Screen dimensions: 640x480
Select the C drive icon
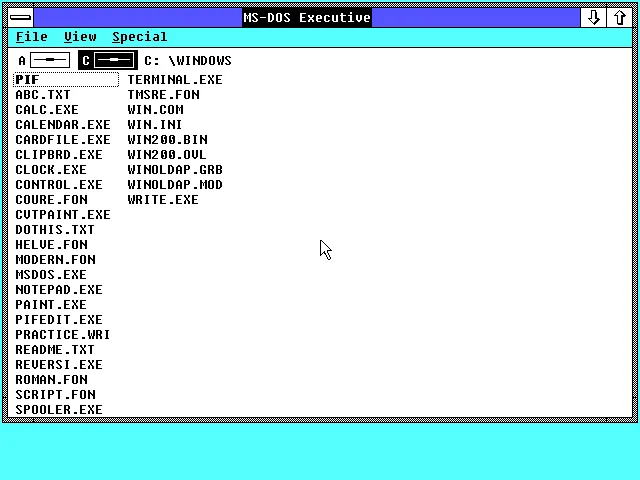(x=108, y=60)
